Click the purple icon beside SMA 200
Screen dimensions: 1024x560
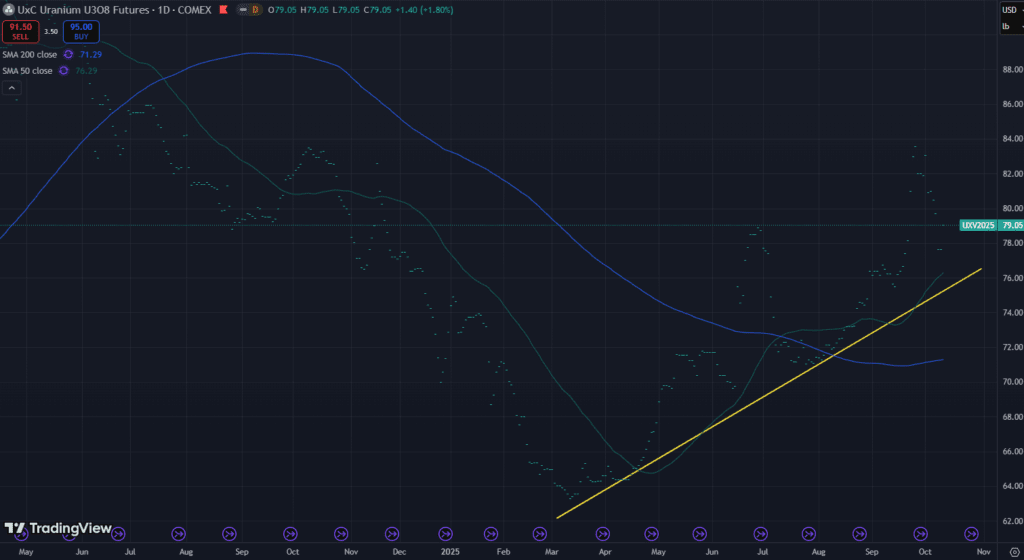pos(68,54)
